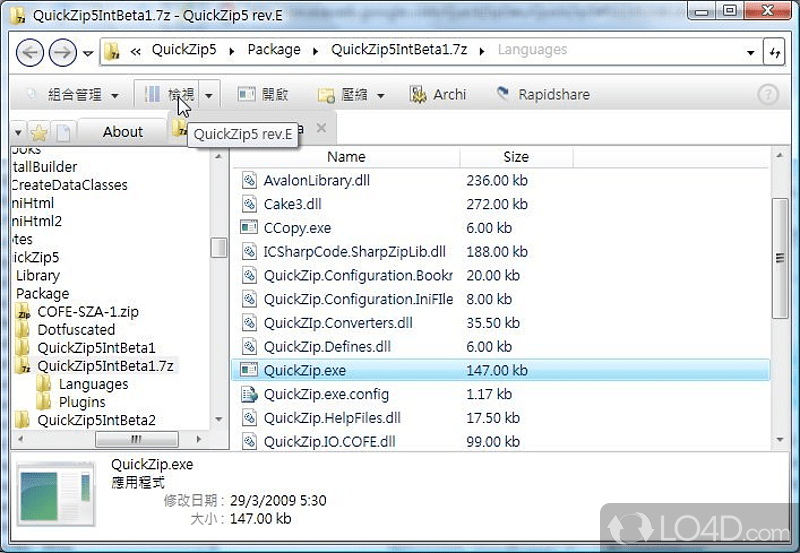Select the QuickZip.exe.config file icon

tap(249, 394)
